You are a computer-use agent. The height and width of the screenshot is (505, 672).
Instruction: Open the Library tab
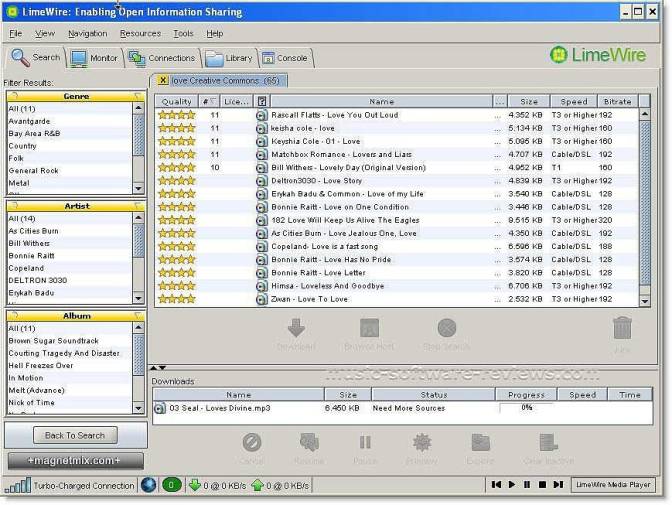click(x=229, y=57)
